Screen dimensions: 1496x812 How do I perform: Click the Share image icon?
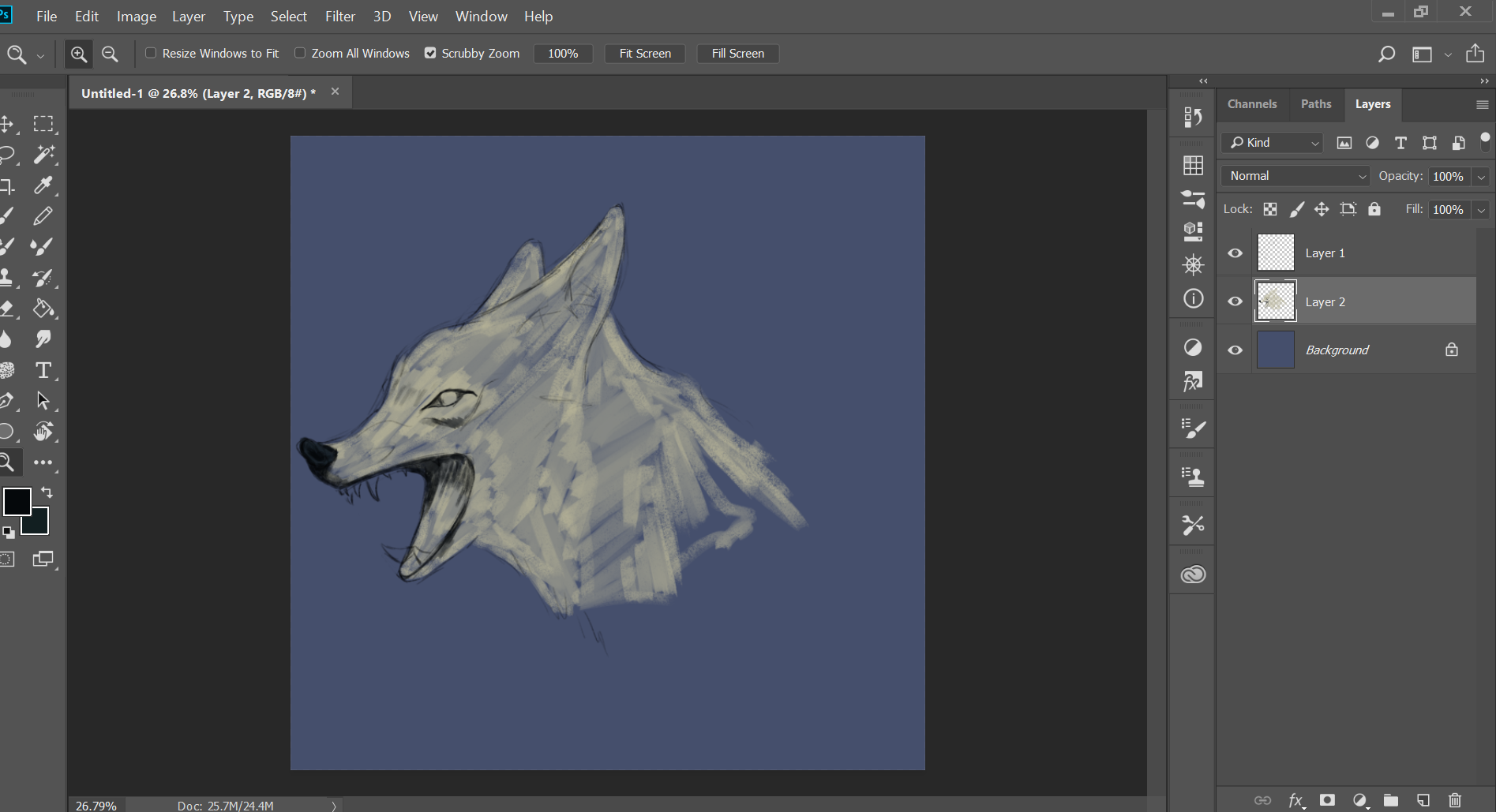pos(1475,53)
